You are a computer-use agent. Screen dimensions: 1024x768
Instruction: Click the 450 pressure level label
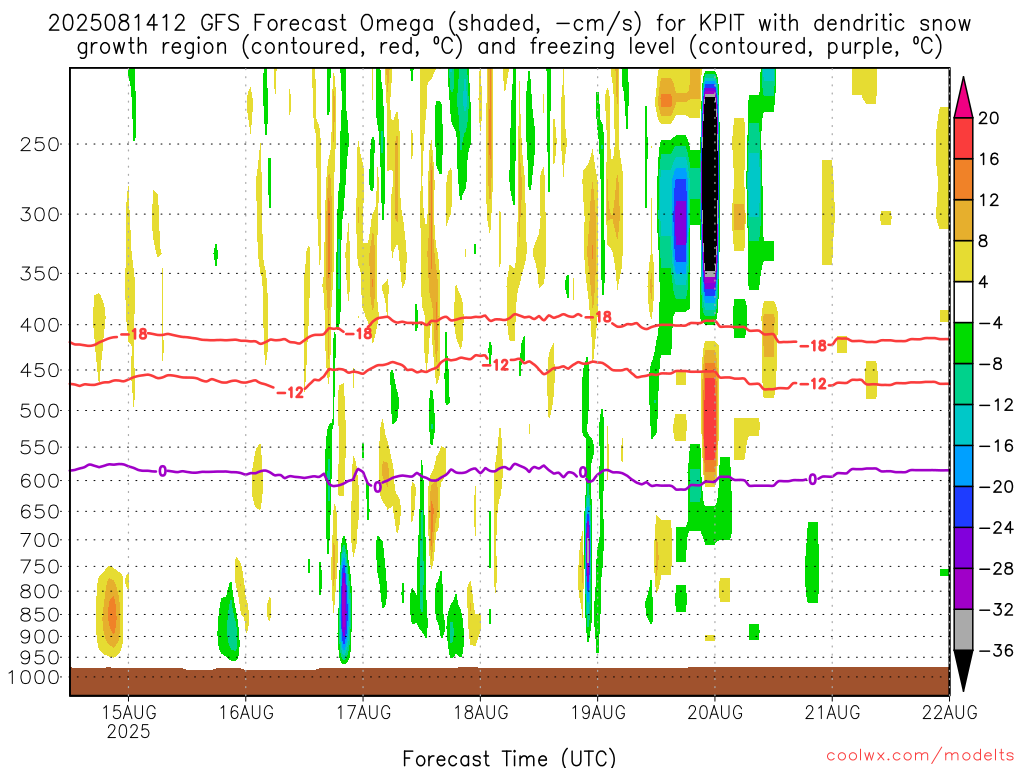click(x=40, y=370)
